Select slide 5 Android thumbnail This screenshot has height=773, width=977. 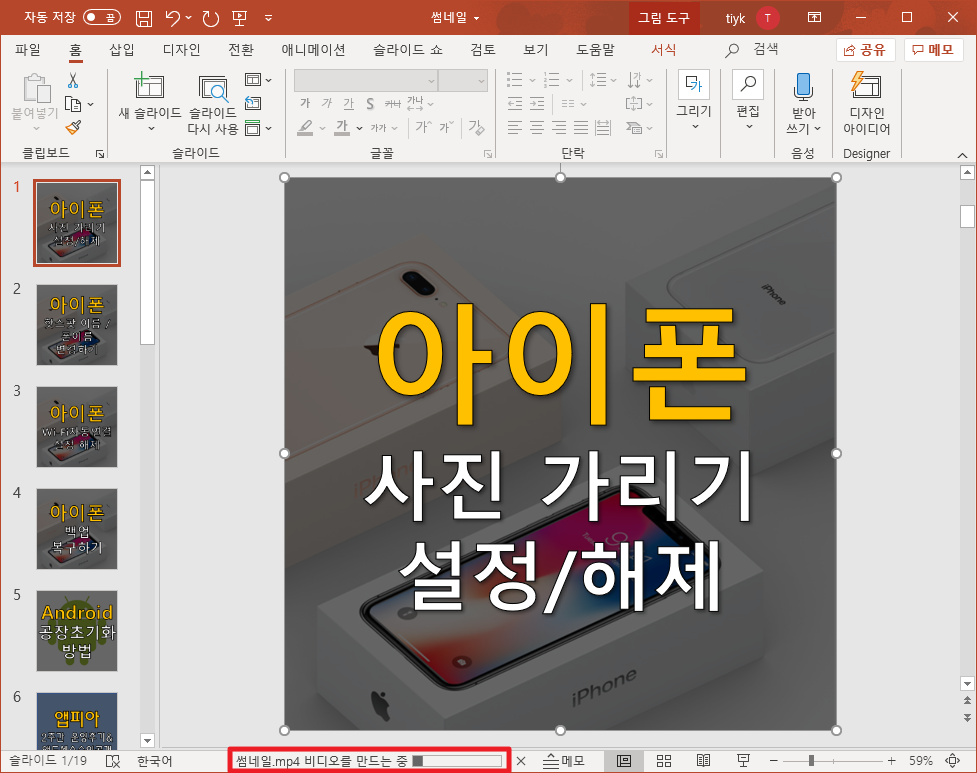77,631
